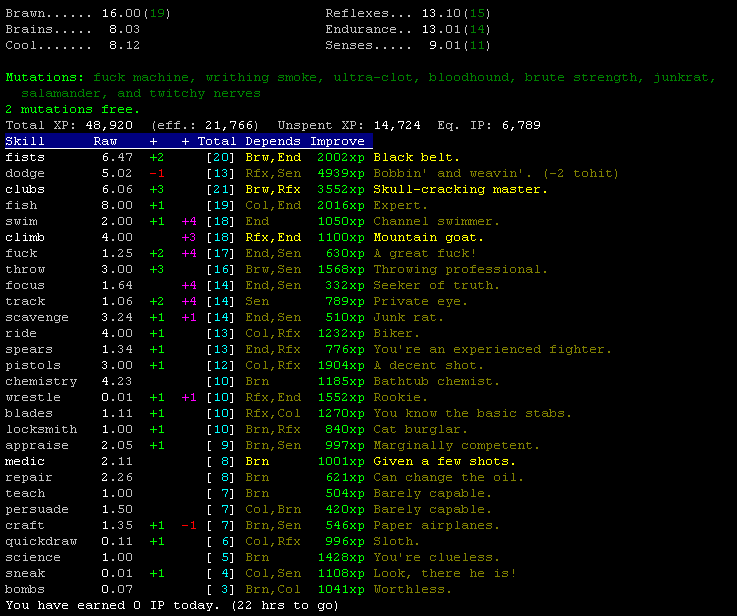Click the '2 mutations free.' line

tap(73, 109)
